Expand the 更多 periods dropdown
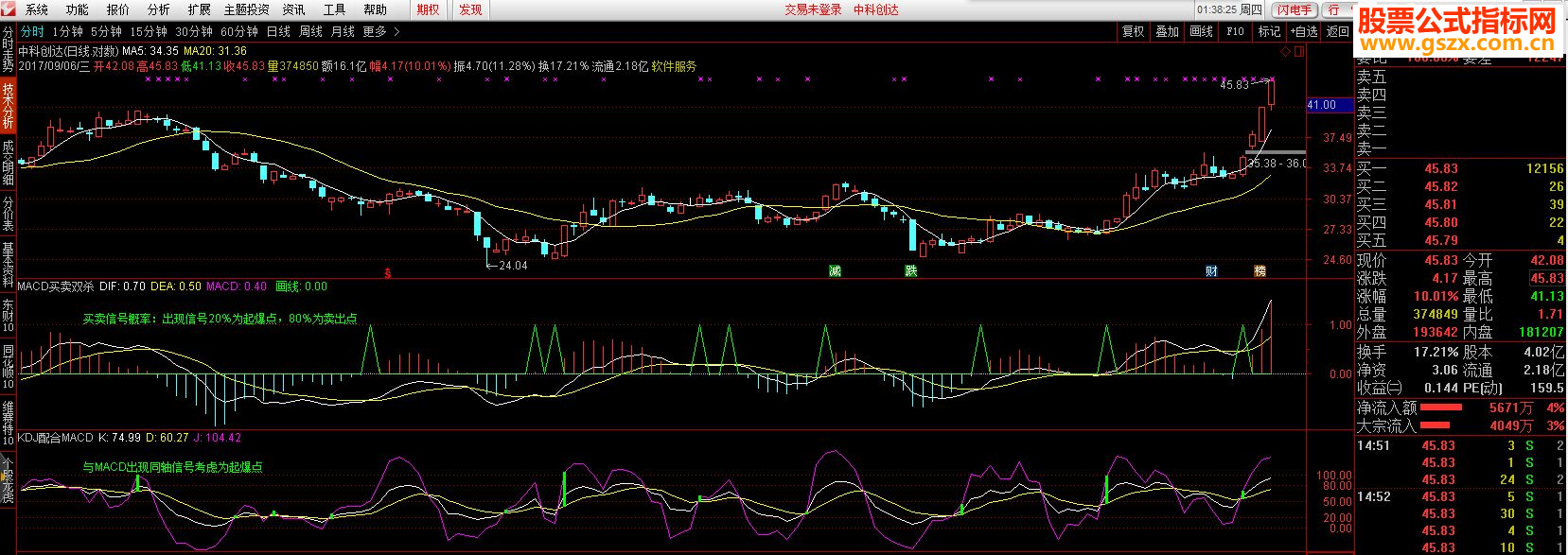 tap(381, 31)
